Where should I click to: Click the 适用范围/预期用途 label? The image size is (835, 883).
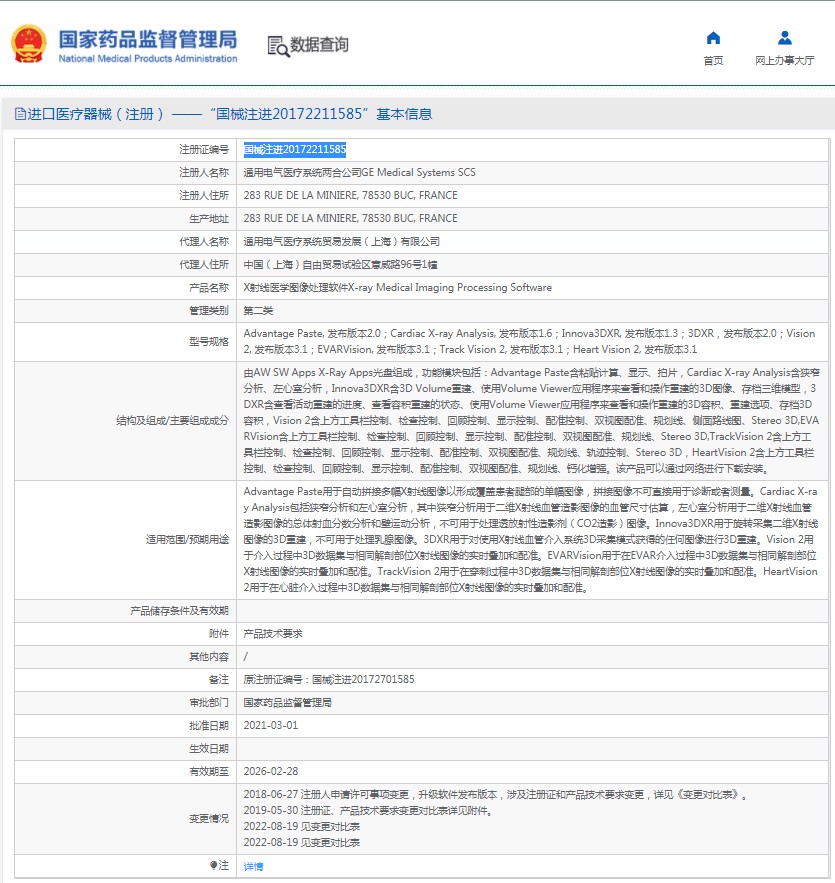(x=187, y=539)
